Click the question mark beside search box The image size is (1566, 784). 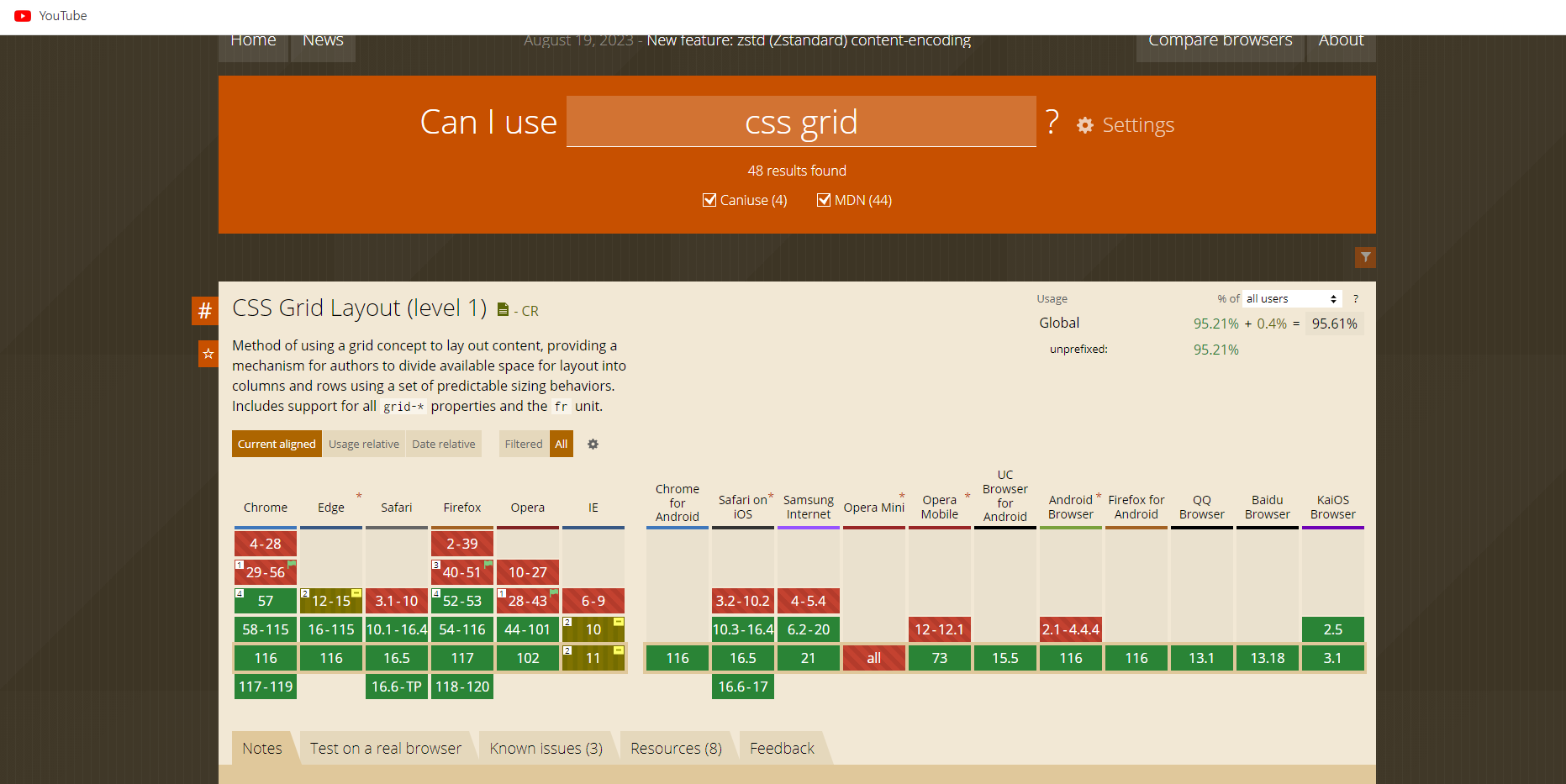click(1052, 123)
